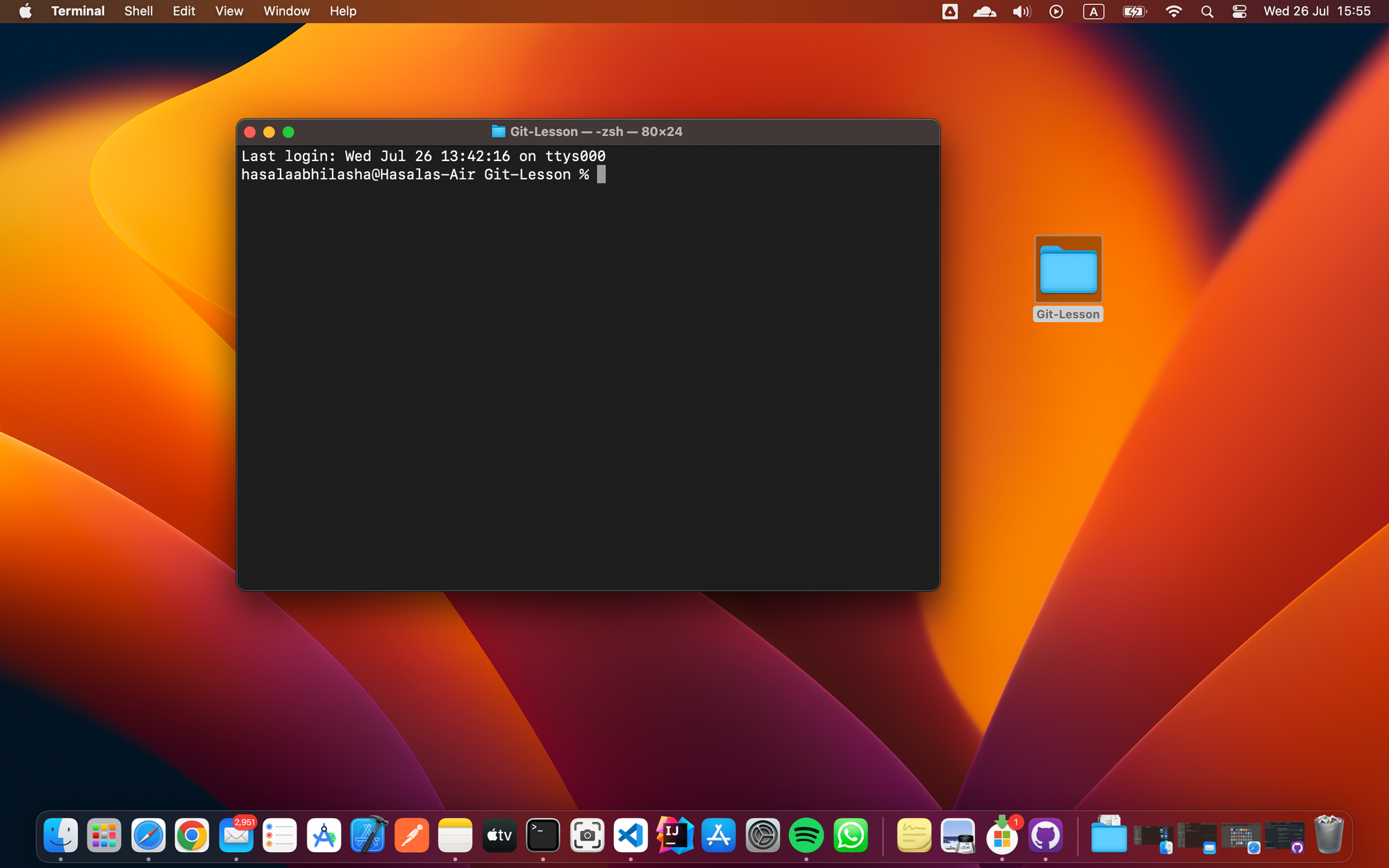
Task: Open Visual Studio Code from the Dock
Action: (x=631, y=835)
